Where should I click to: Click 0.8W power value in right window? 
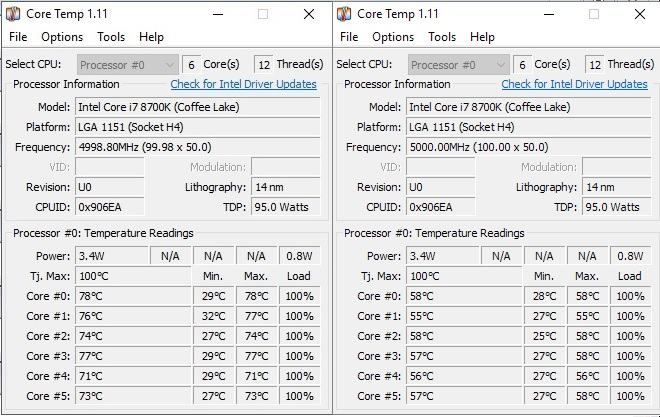coord(630,256)
